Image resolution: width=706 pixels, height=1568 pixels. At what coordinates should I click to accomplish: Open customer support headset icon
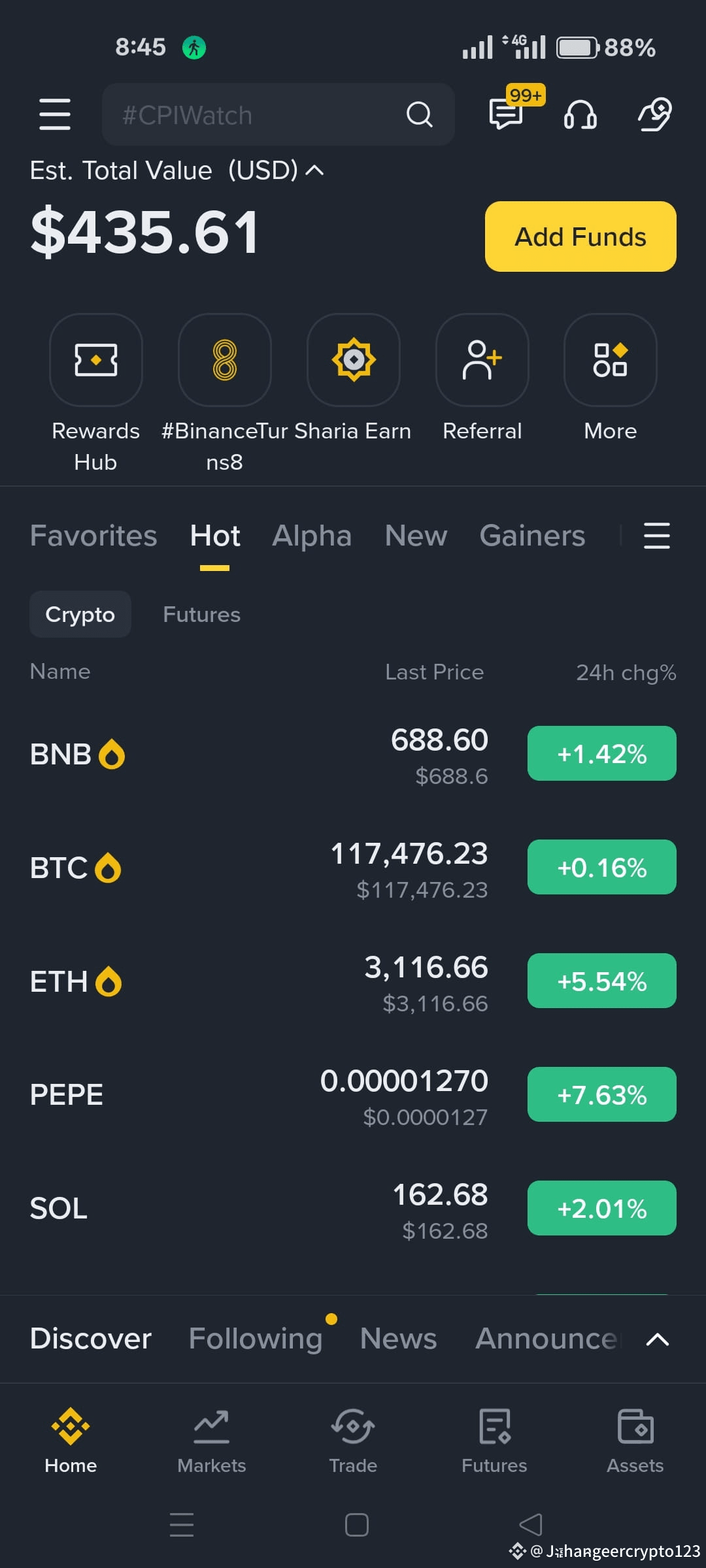580,115
